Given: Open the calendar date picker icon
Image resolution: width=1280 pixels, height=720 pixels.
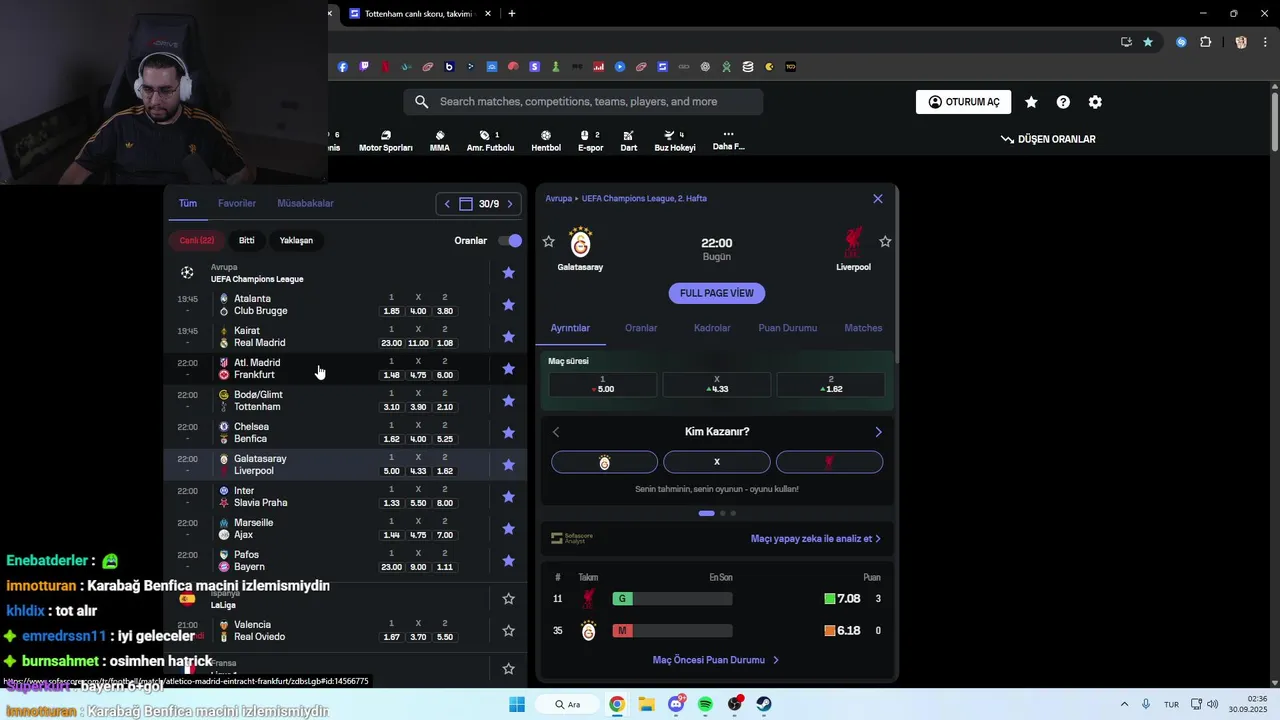Looking at the screenshot, I should 466,204.
